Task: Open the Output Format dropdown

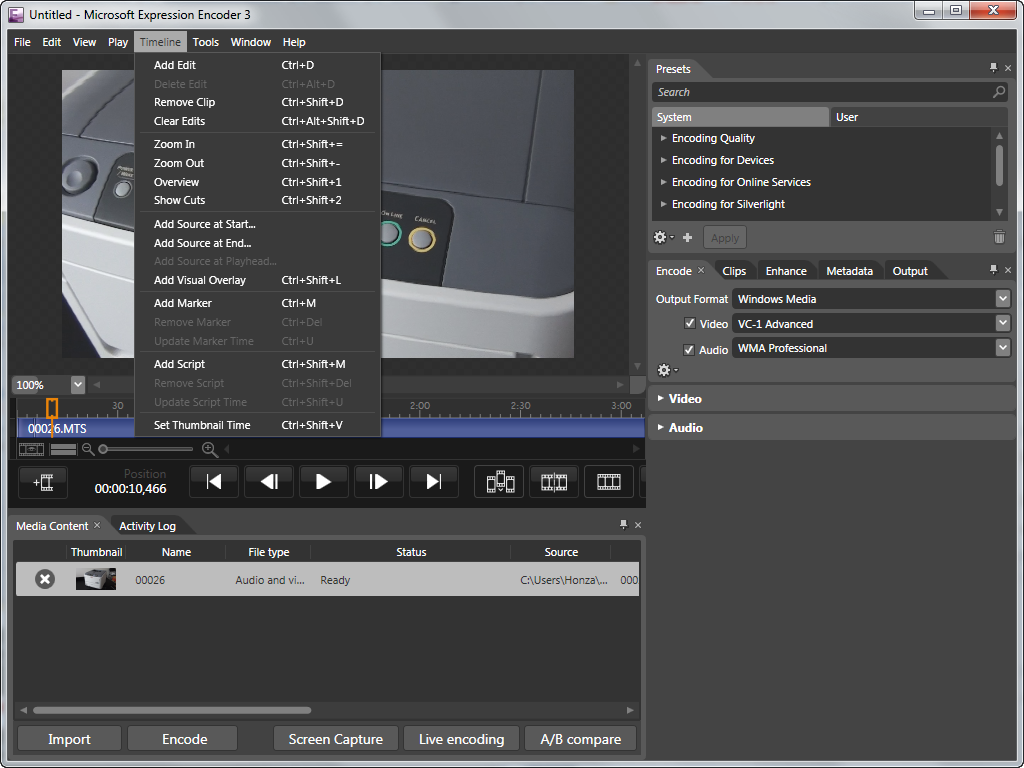Action: [x=1002, y=298]
